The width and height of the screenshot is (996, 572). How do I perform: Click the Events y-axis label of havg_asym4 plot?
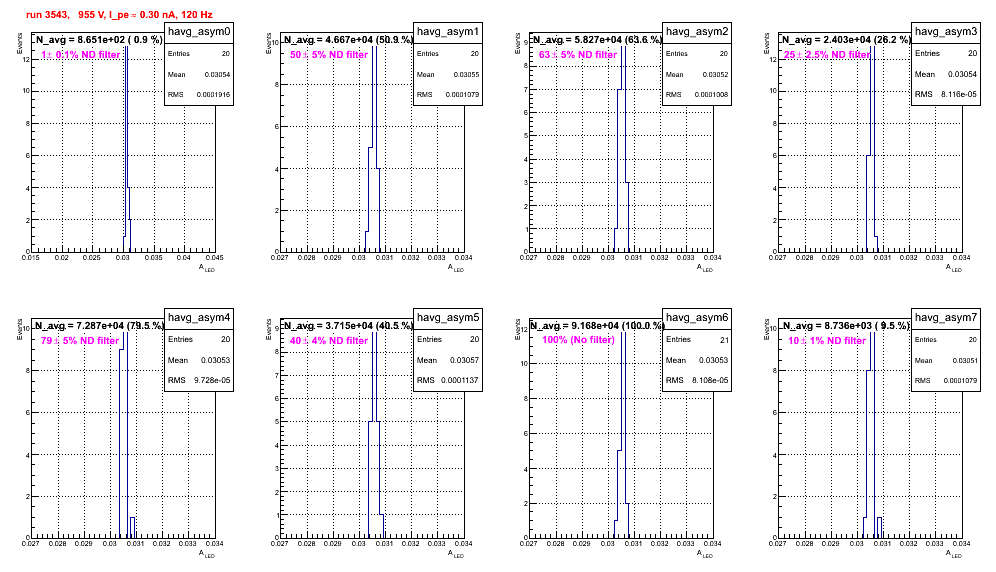pos(20,329)
